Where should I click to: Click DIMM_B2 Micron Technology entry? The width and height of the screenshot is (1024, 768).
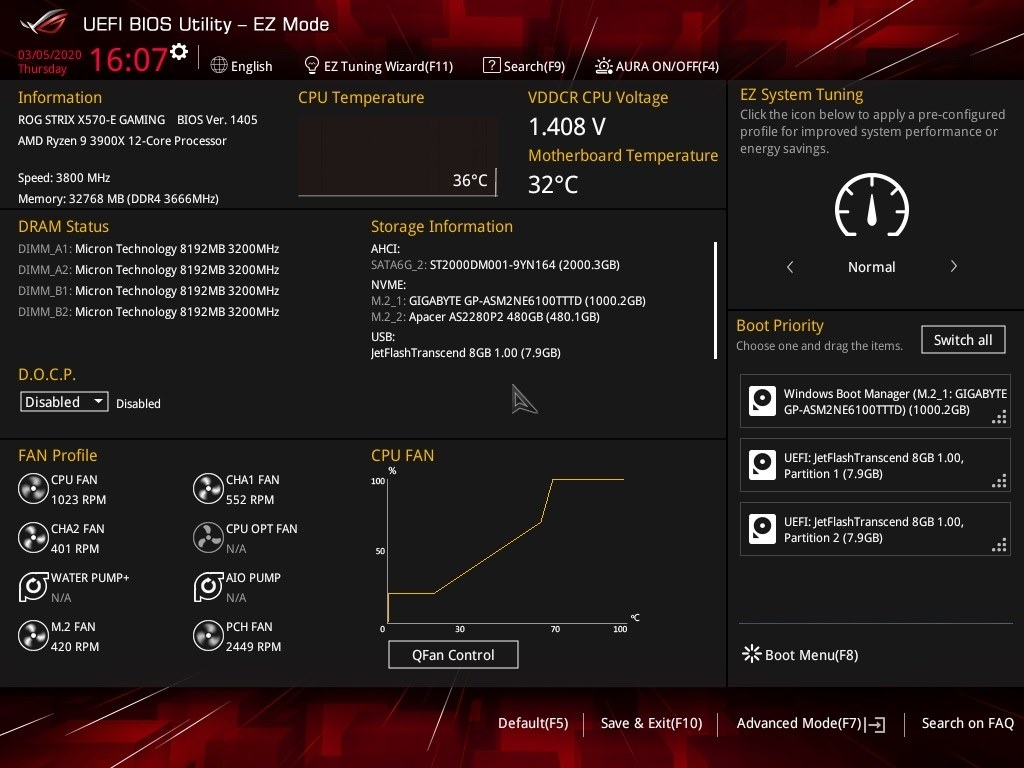tap(148, 312)
